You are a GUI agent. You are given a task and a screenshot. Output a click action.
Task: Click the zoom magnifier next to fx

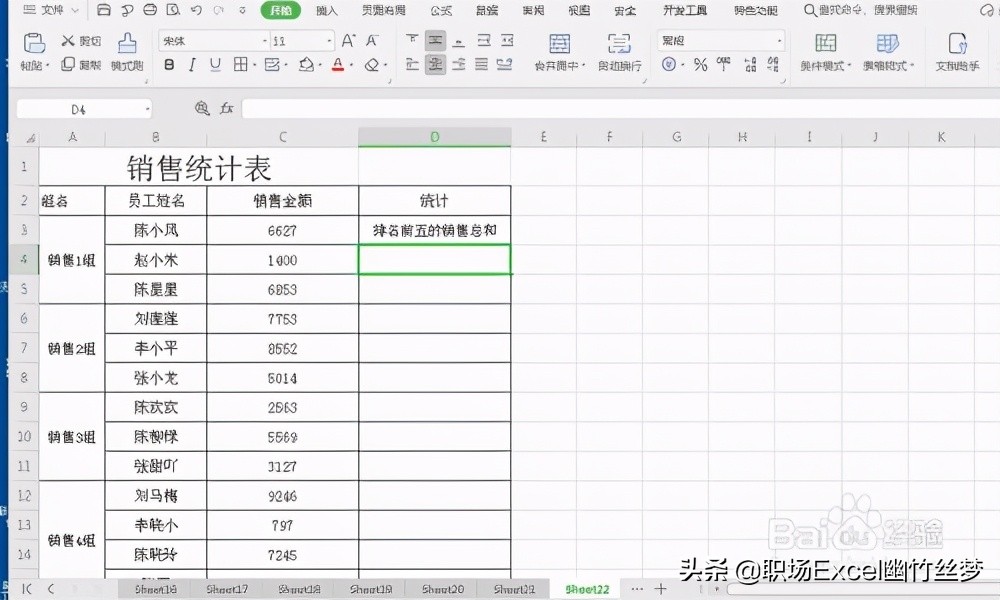[x=202, y=109]
